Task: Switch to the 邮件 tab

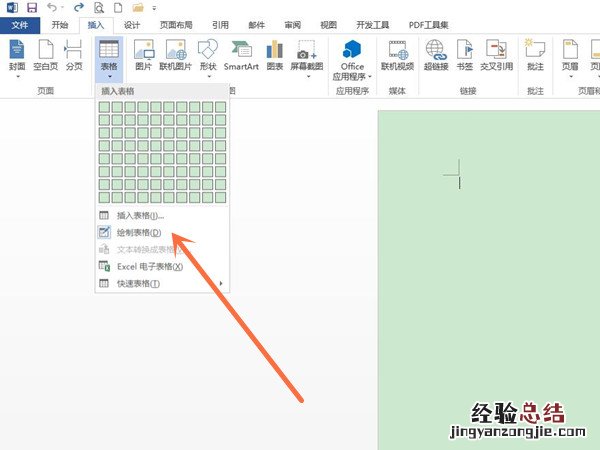Action: click(x=256, y=25)
